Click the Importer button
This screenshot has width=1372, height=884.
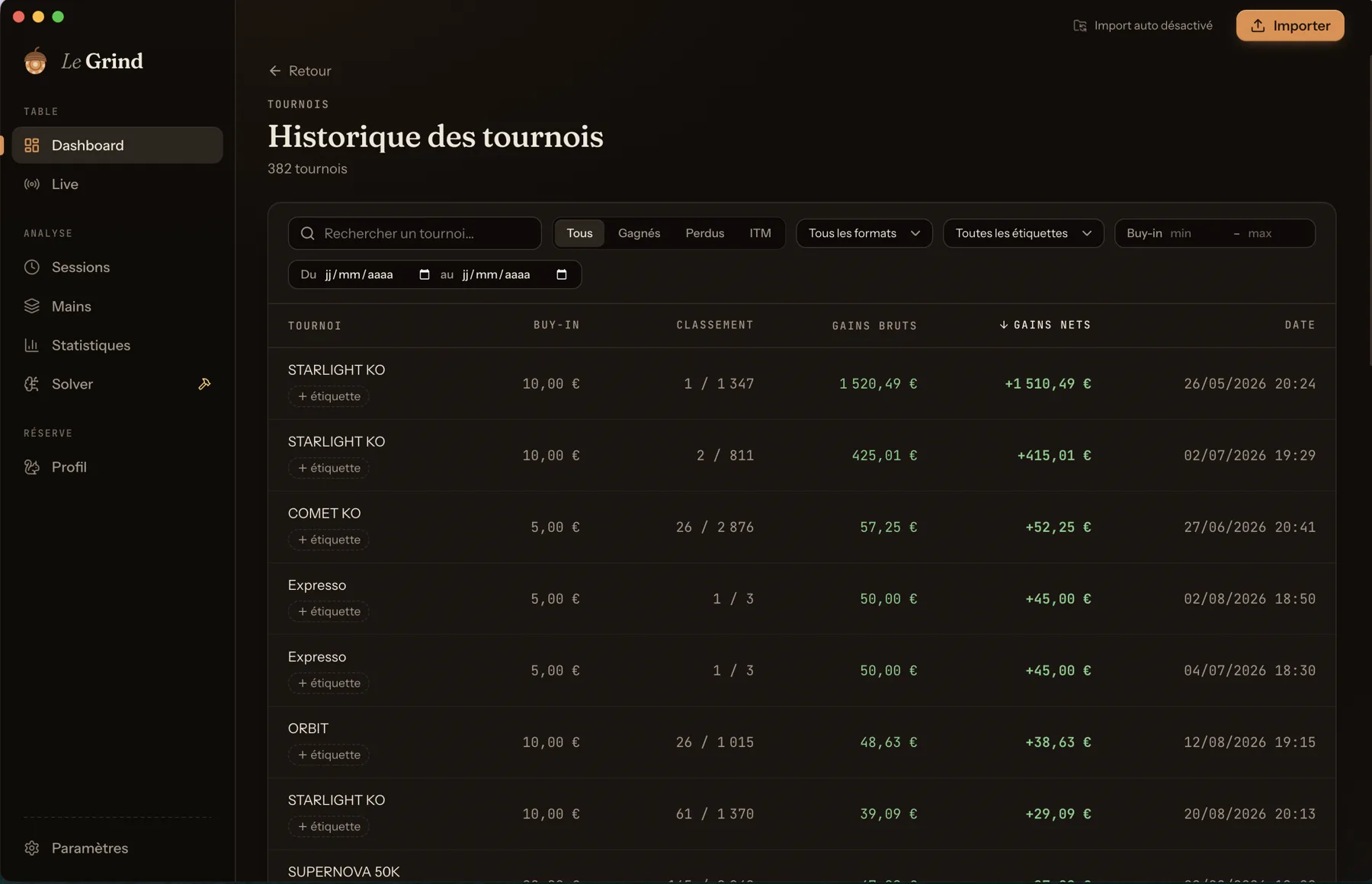click(1290, 26)
